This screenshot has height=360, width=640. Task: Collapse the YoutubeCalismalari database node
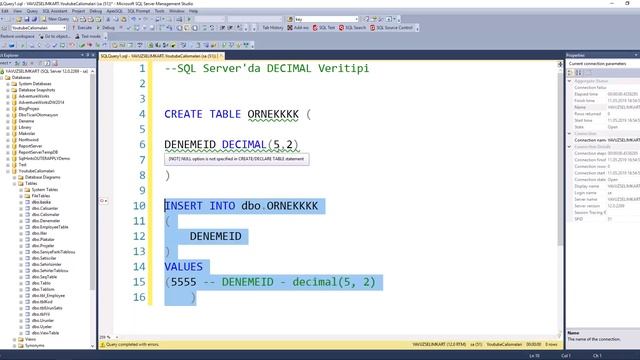[x=8, y=171]
